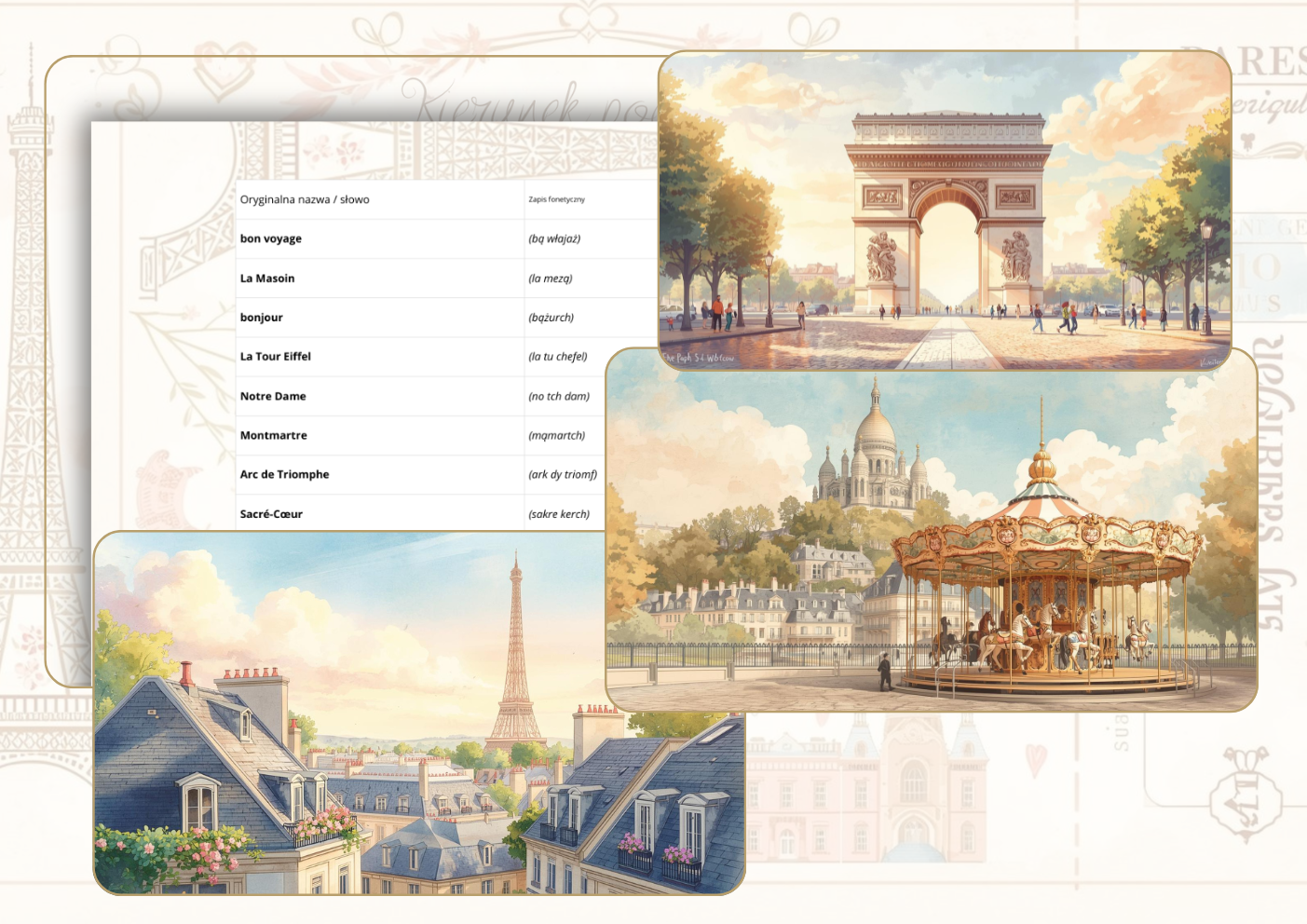Click the carousel in the illustration
Image resolution: width=1307 pixels, height=924 pixels.
coord(1042,577)
